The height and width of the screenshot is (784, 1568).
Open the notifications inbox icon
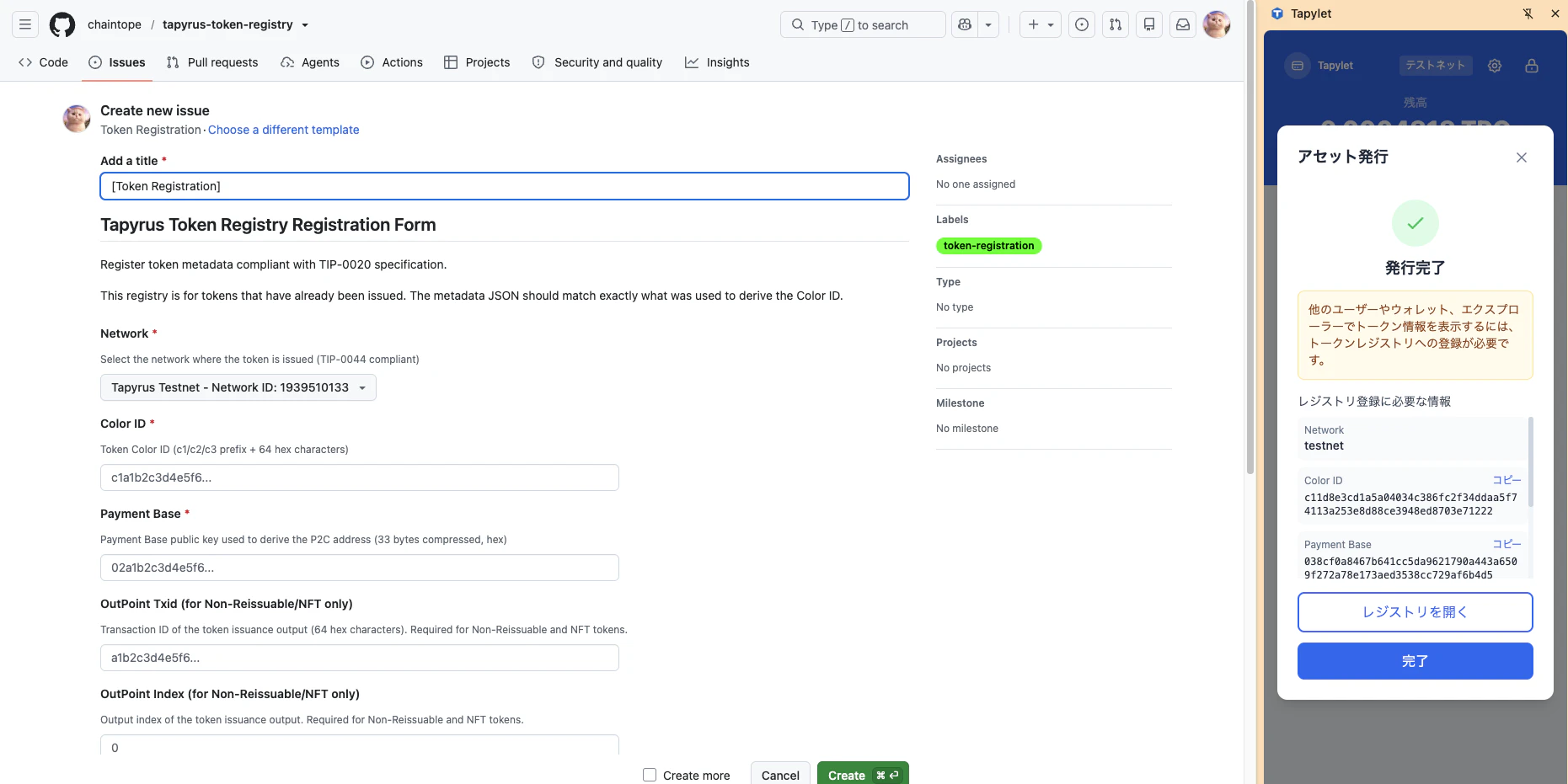coord(1183,24)
